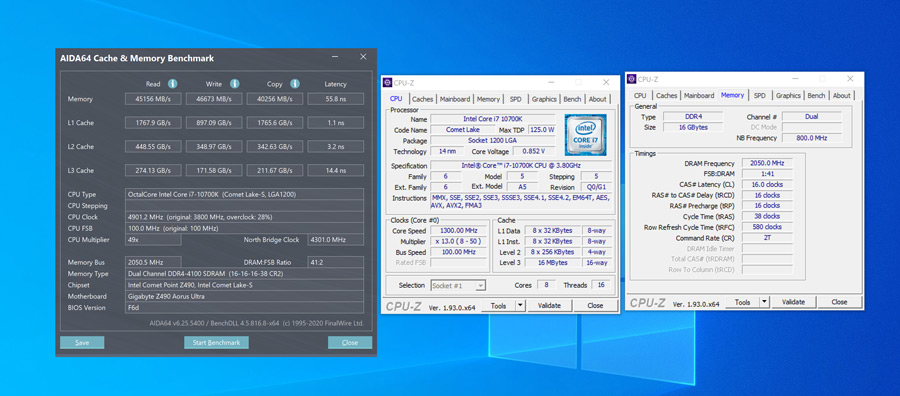The image size is (900, 396).
Task: Click Memory write value 46673 MB/s
Action: (214, 99)
